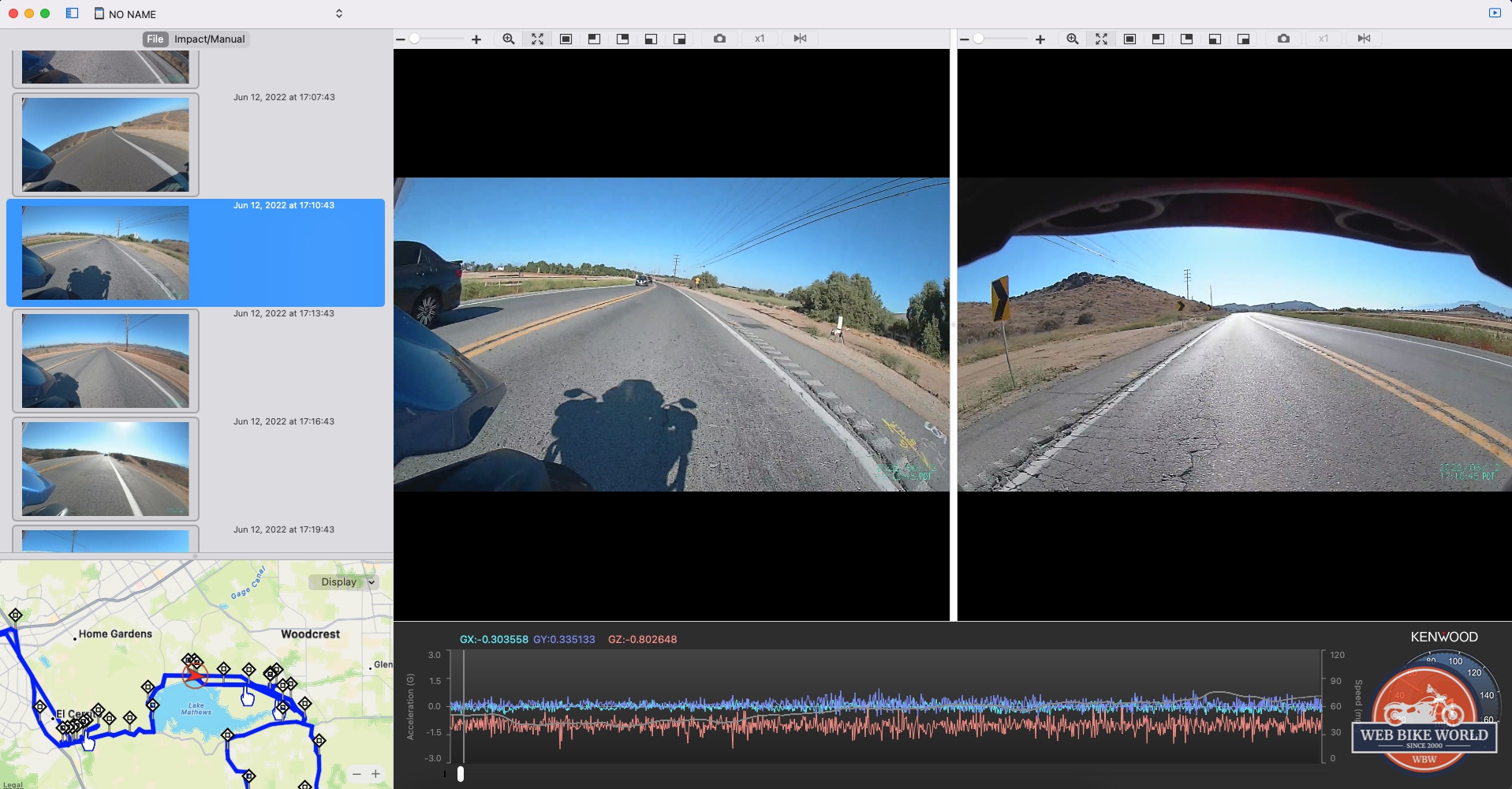Zoom in the map with plus button
1512x789 pixels.
[375, 774]
